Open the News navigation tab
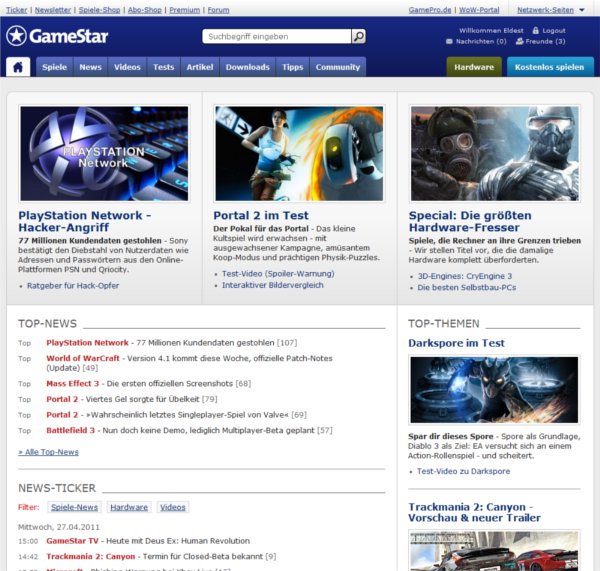This screenshot has width=600, height=571. coord(90,67)
